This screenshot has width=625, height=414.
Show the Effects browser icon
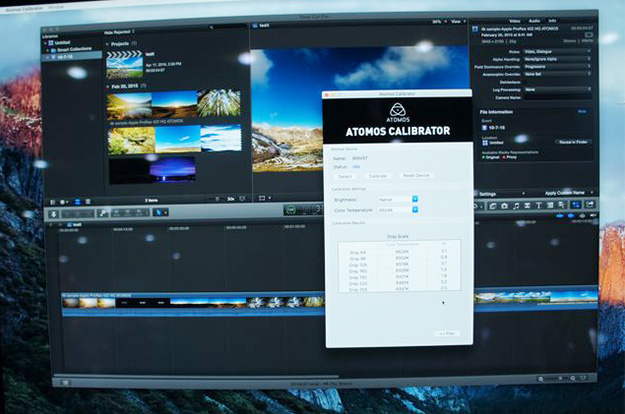[493, 206]
